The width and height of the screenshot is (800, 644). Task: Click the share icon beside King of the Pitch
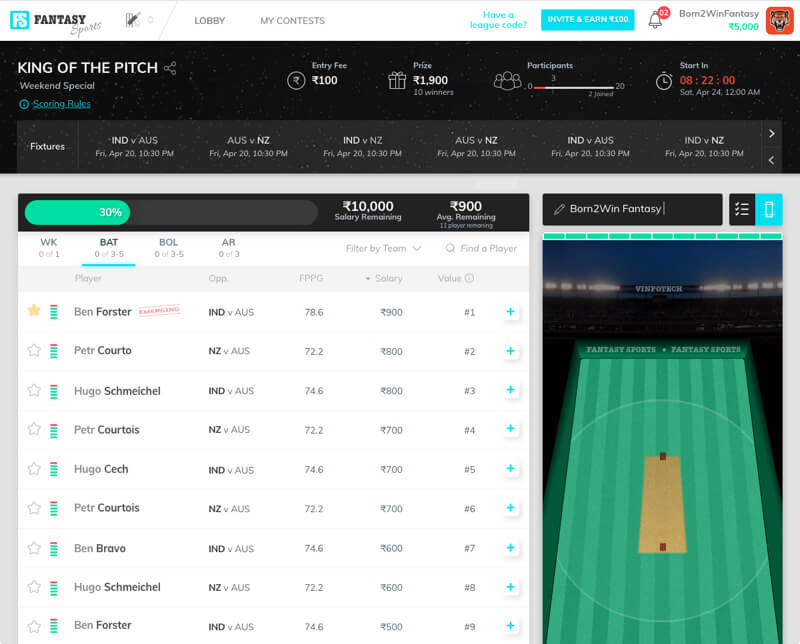tap(170, 69)
